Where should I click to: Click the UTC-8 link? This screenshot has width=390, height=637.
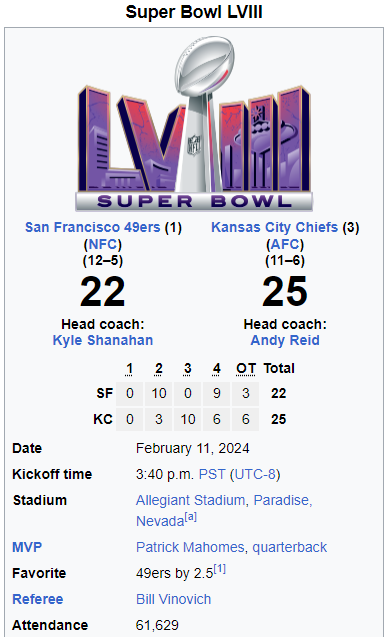click(x=256, y=474)
